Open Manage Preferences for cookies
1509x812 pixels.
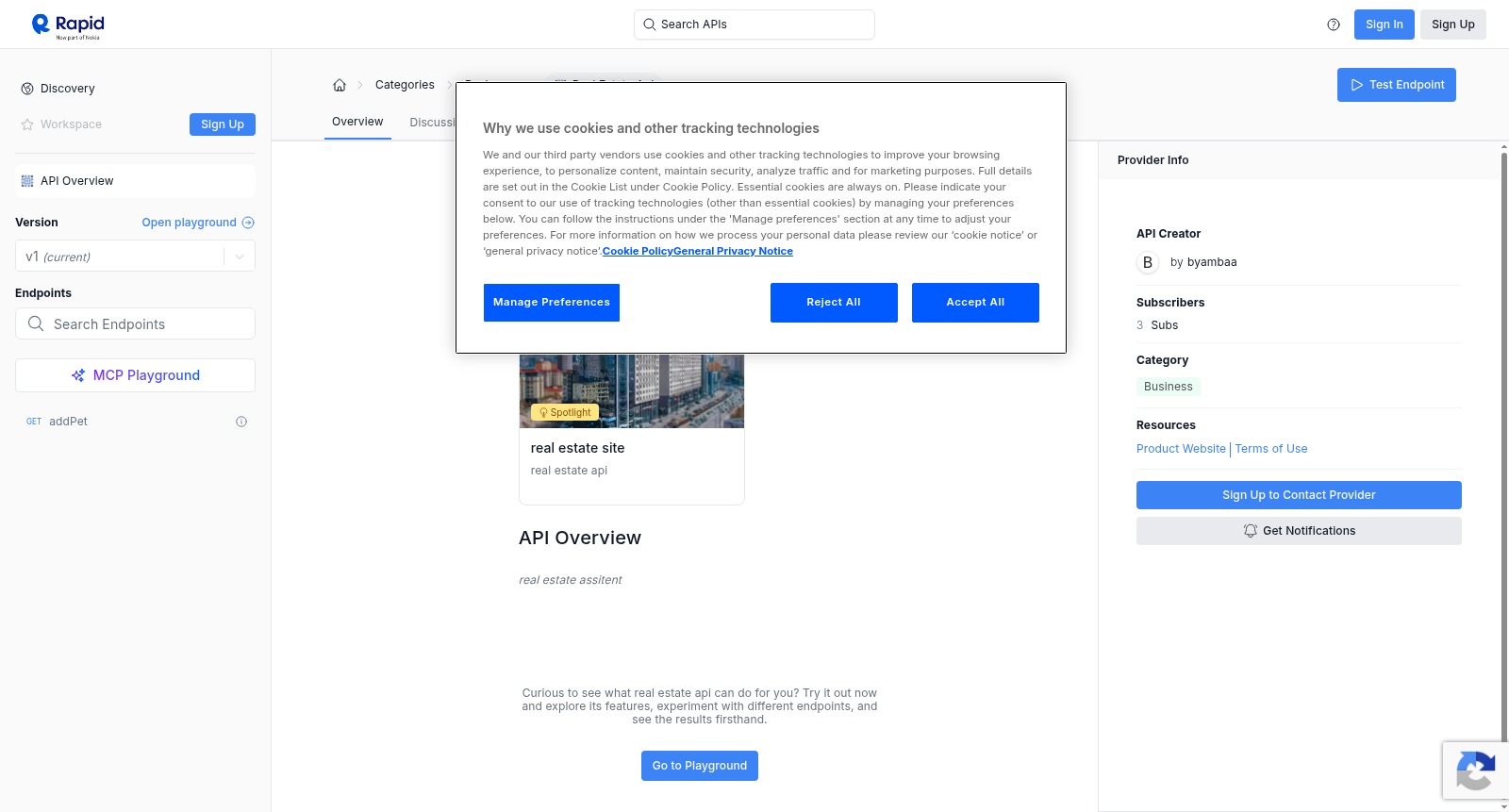pyautogui.click(x=552, y=303)
